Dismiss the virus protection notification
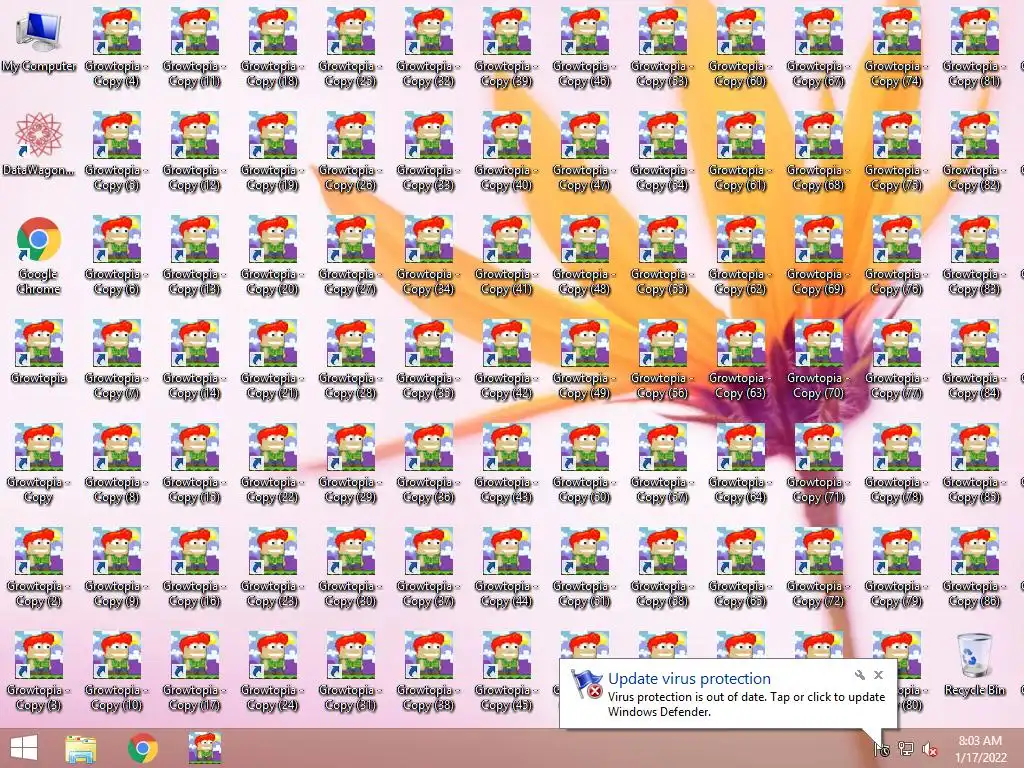Viewport: 1024px width, 768px height. [x=878, y=675]
